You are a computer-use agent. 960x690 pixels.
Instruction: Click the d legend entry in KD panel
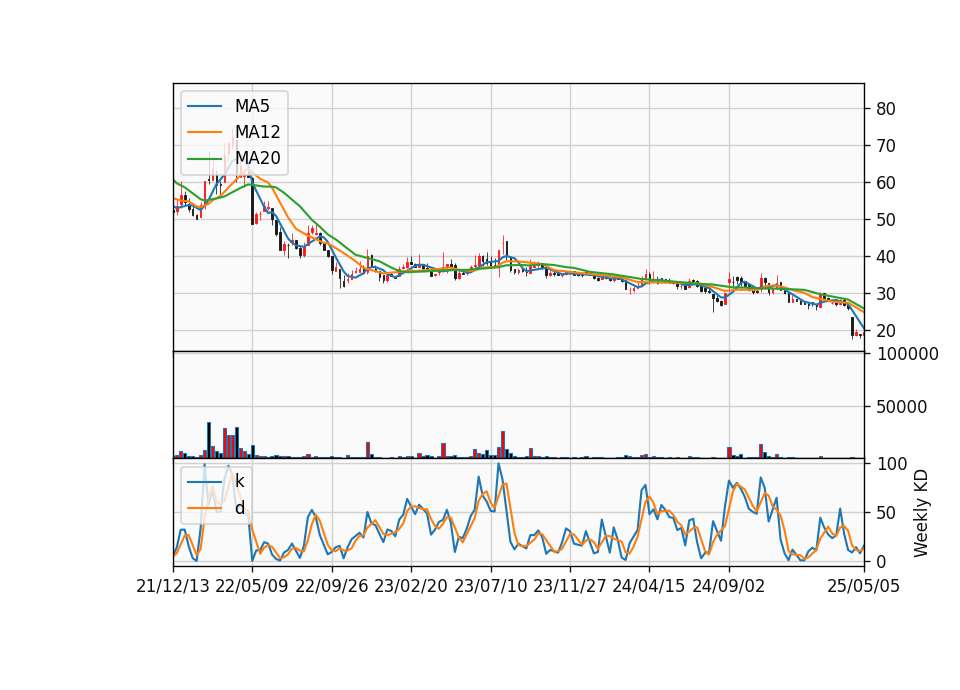239,508
